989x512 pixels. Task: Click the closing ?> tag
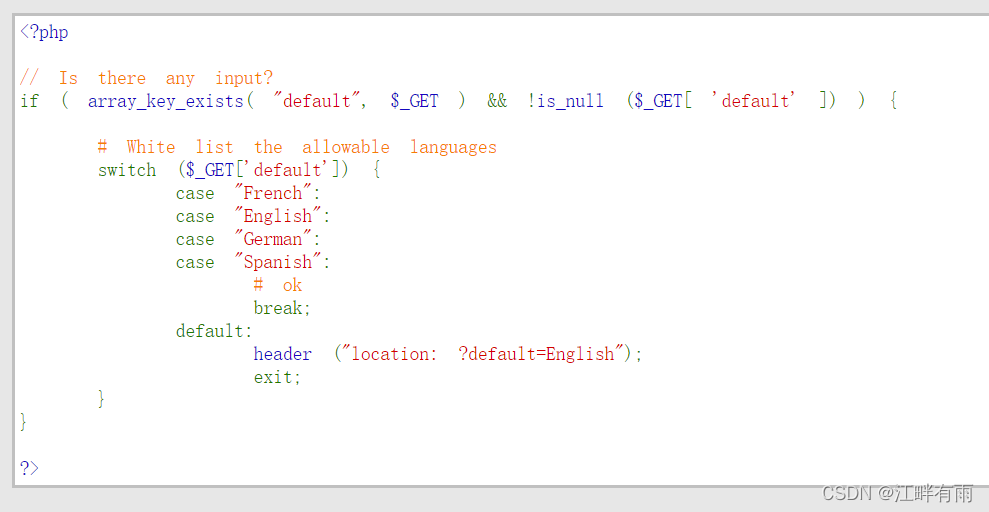30,469
